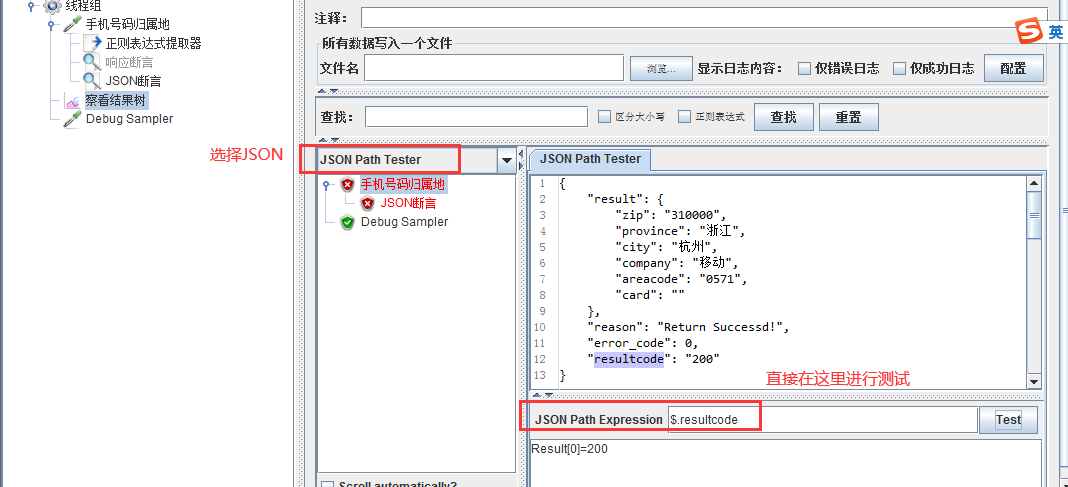
Task: Click the red failed shield beside 手机号码归属地 result
Action: [348, 185]
